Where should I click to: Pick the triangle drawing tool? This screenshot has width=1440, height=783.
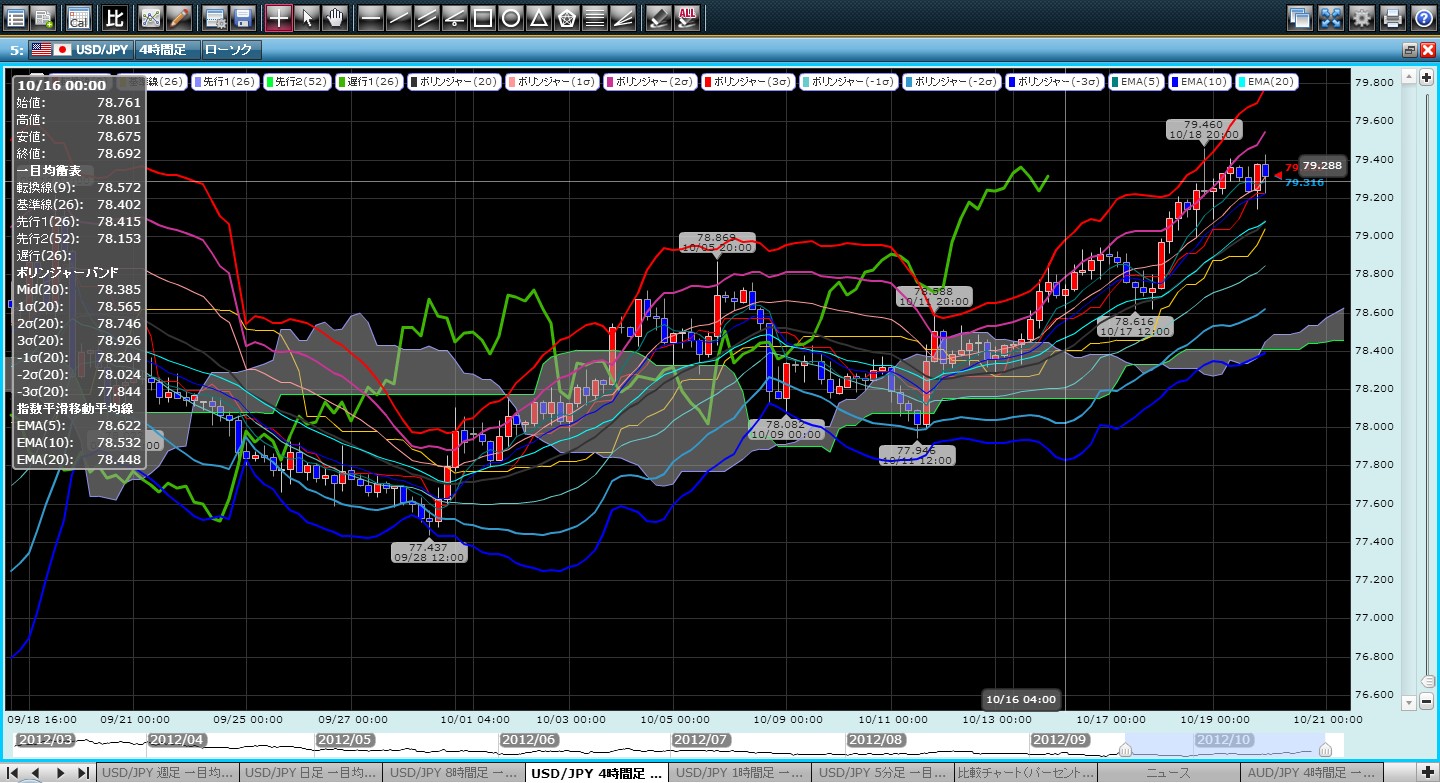[x=538, y=17]
